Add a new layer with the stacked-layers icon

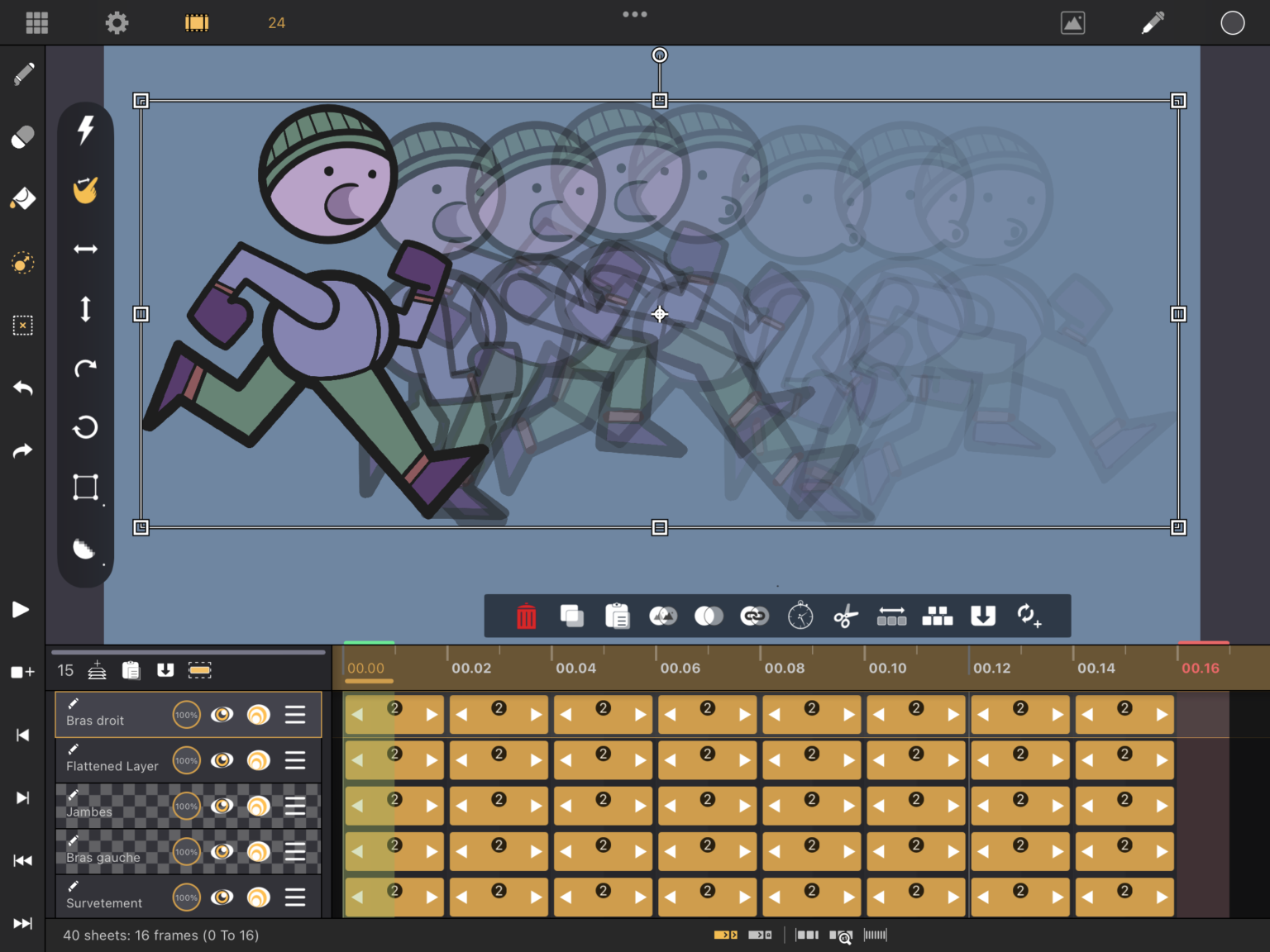point(97,671)
